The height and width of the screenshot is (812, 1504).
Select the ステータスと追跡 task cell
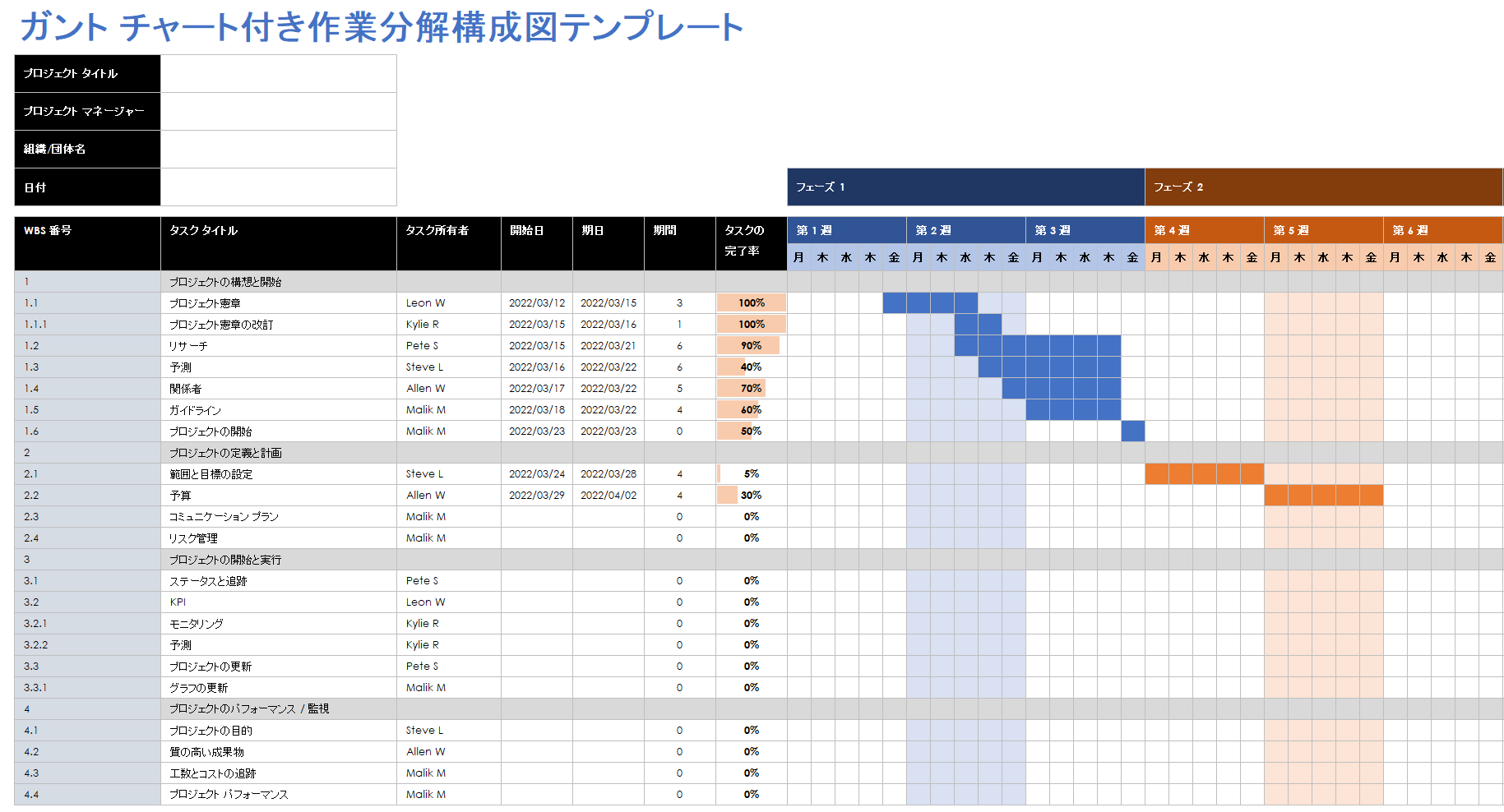(x=279, y=581)
